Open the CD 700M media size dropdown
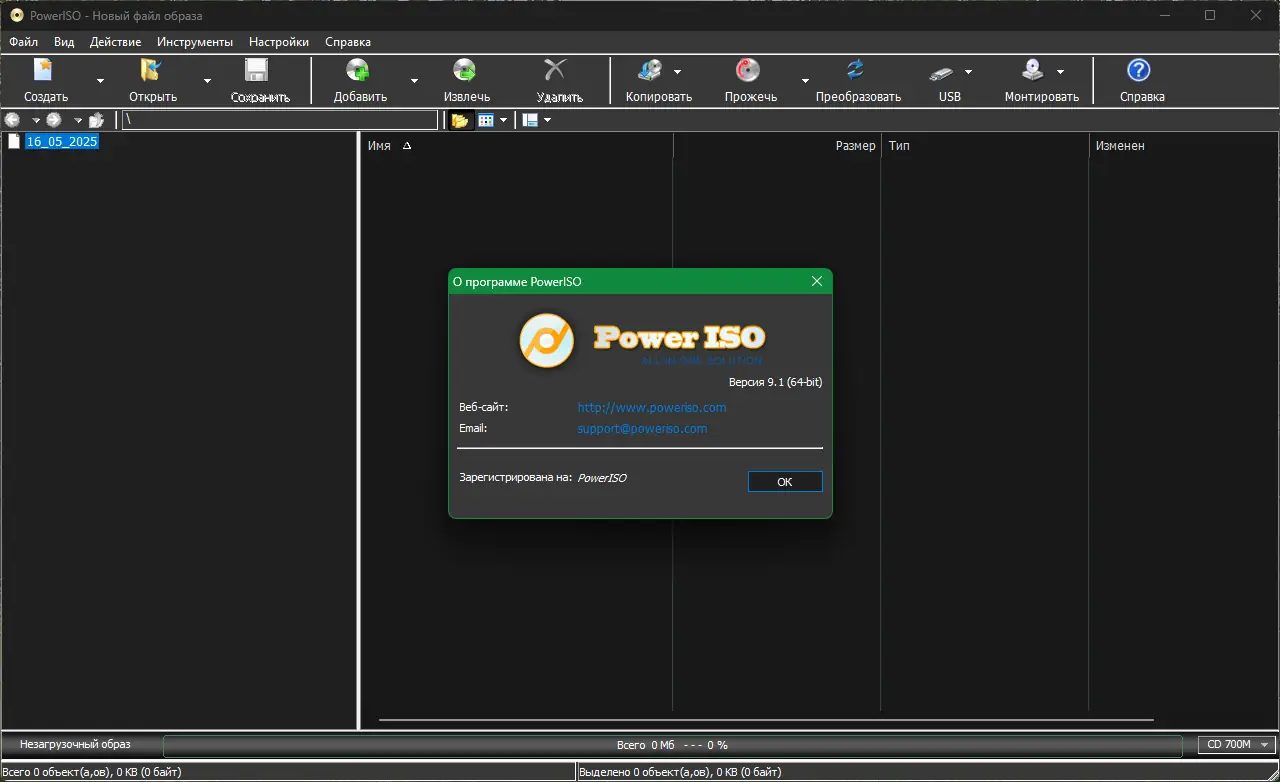Image resolution: width=1280 pixels, height=782 pixels. pyautogui.click(x=1236, y=745)
